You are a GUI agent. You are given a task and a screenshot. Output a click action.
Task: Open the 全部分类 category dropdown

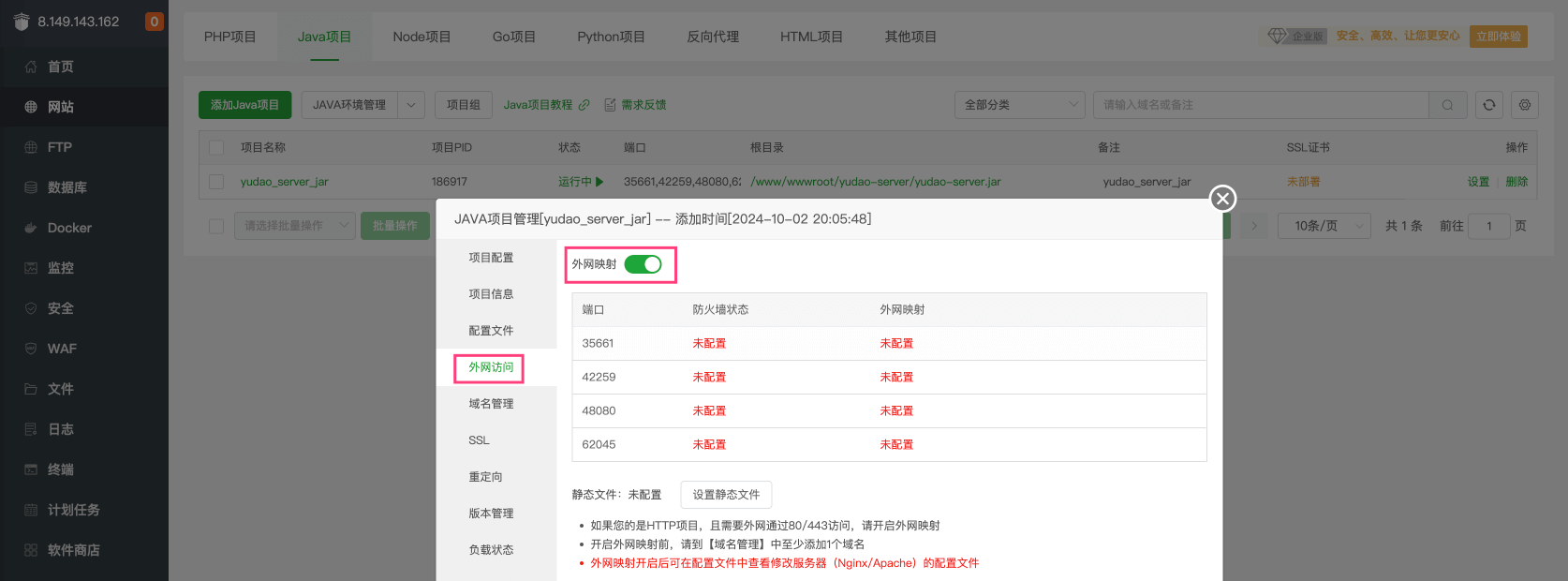[1019, 105]
